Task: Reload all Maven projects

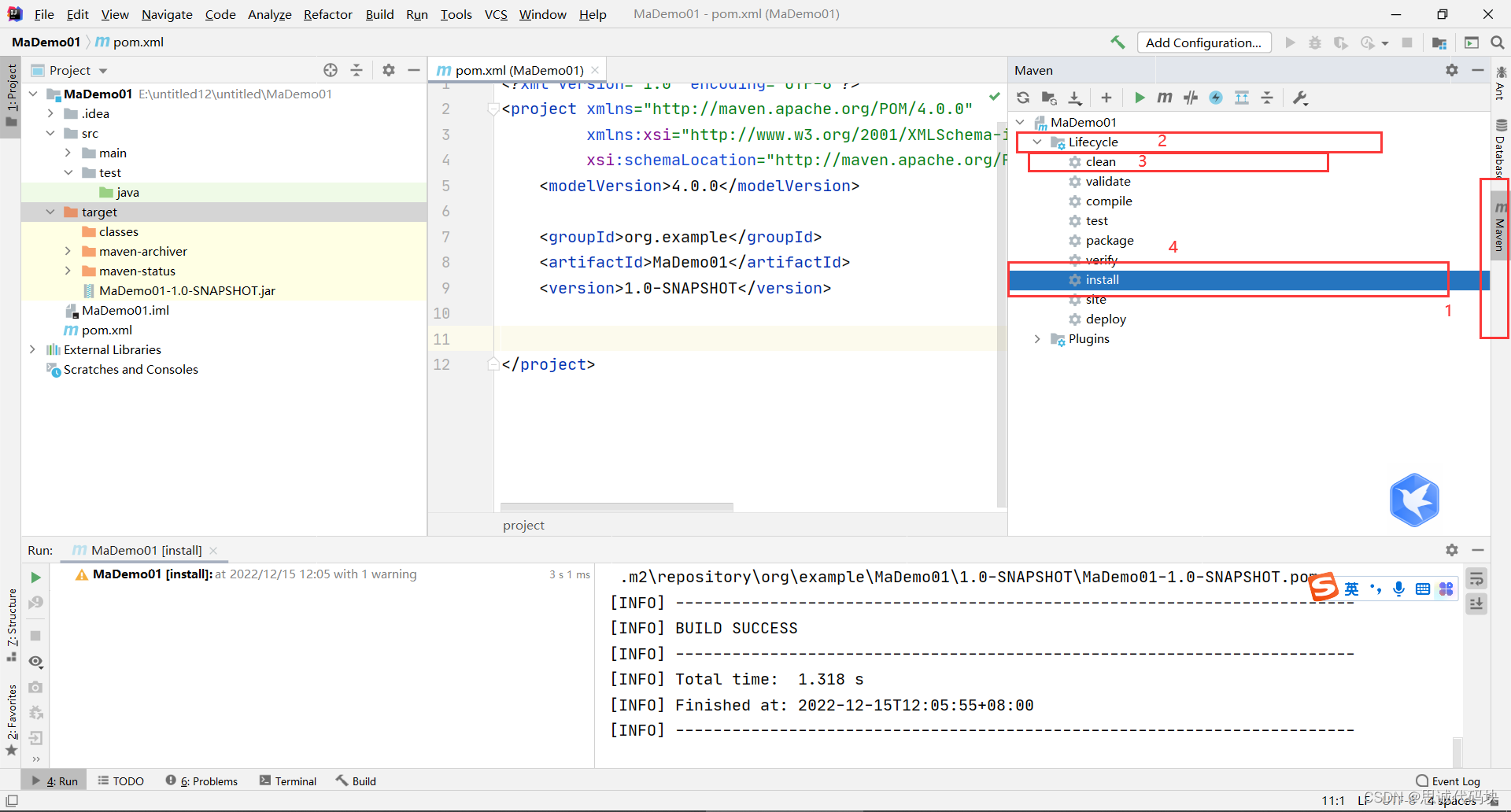Action: click(1023, 98)
